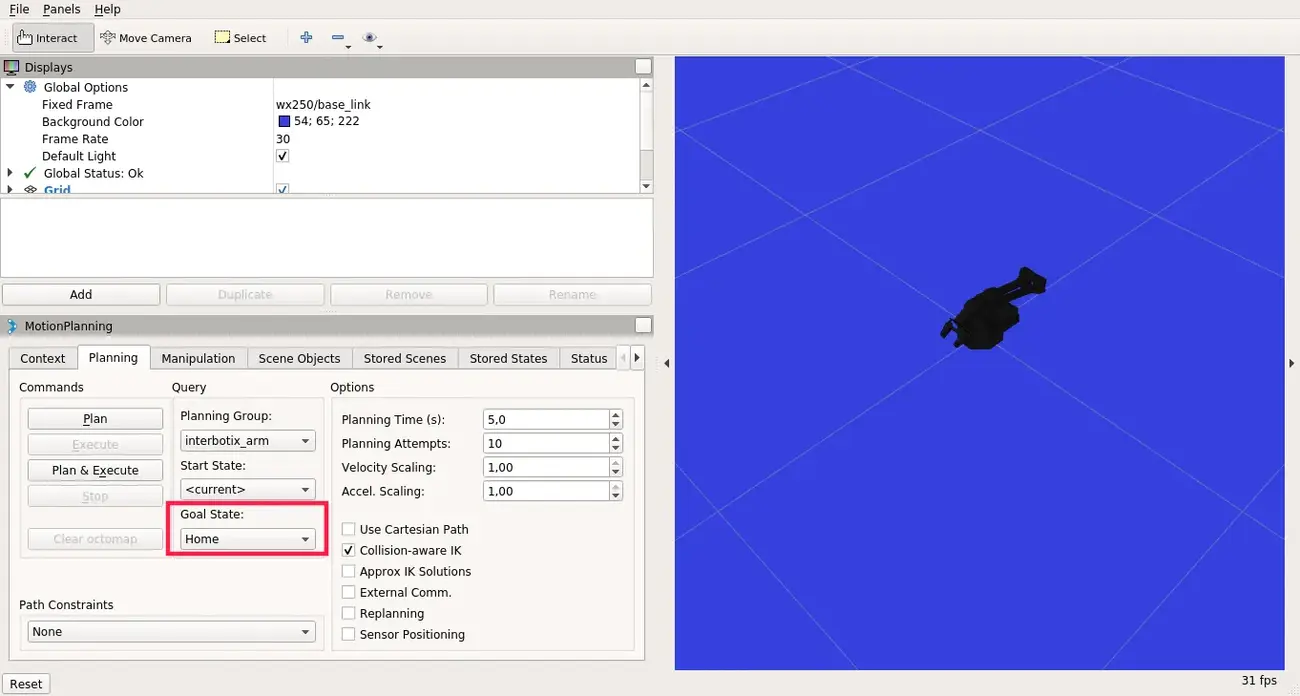The width and height of the screenshot is (1300, 696).
Task: Switch to the Scene Objects tab
Action: (299, 358)
